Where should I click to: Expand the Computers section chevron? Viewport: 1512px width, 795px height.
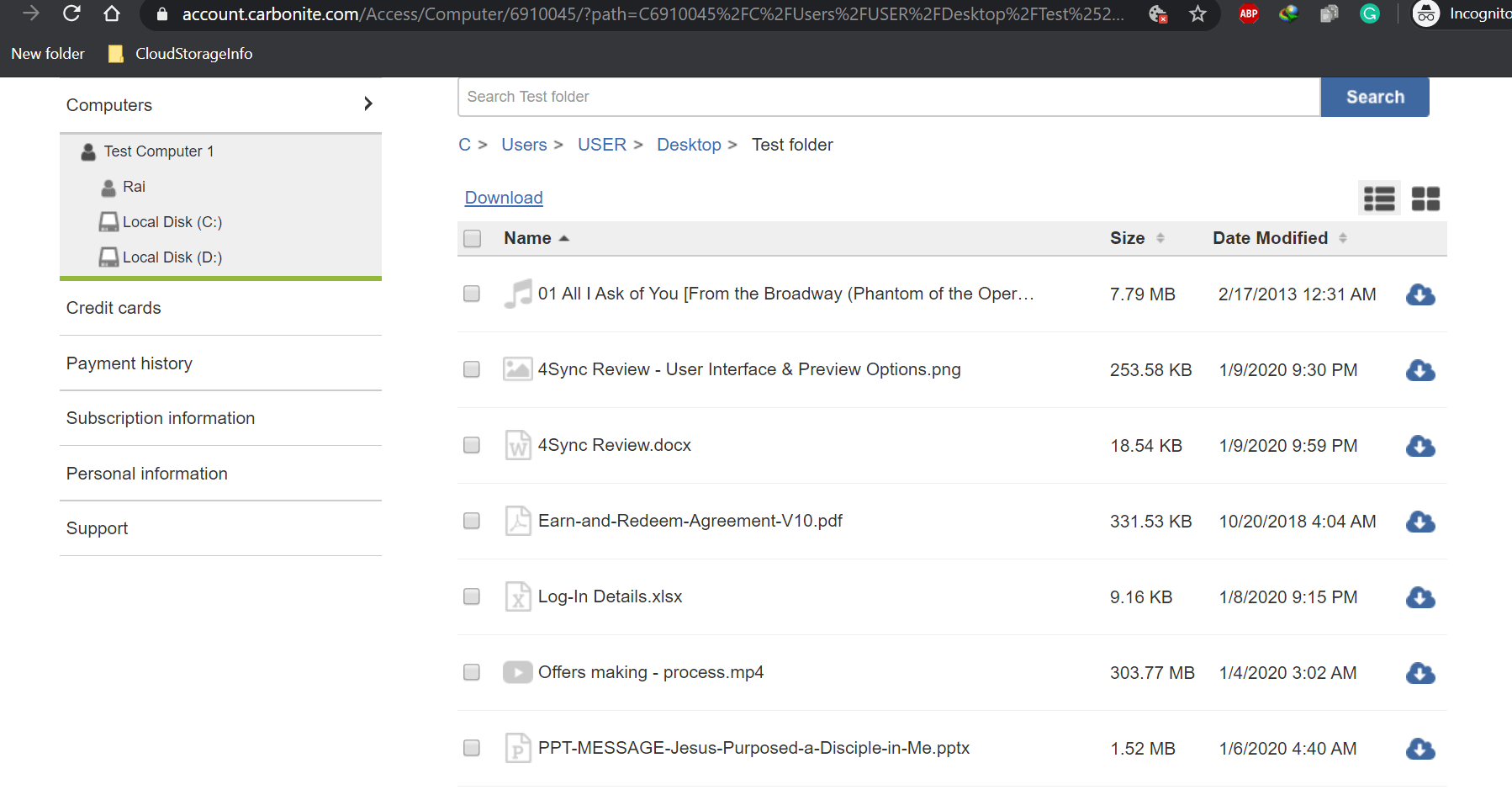(x=367, y=103)
